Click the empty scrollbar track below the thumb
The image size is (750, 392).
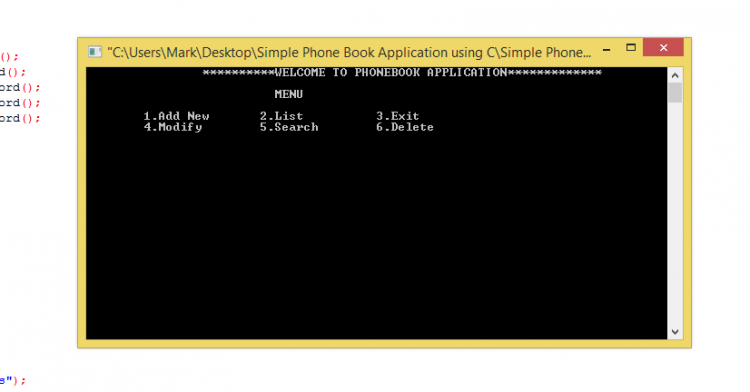(x=675, y=213)
